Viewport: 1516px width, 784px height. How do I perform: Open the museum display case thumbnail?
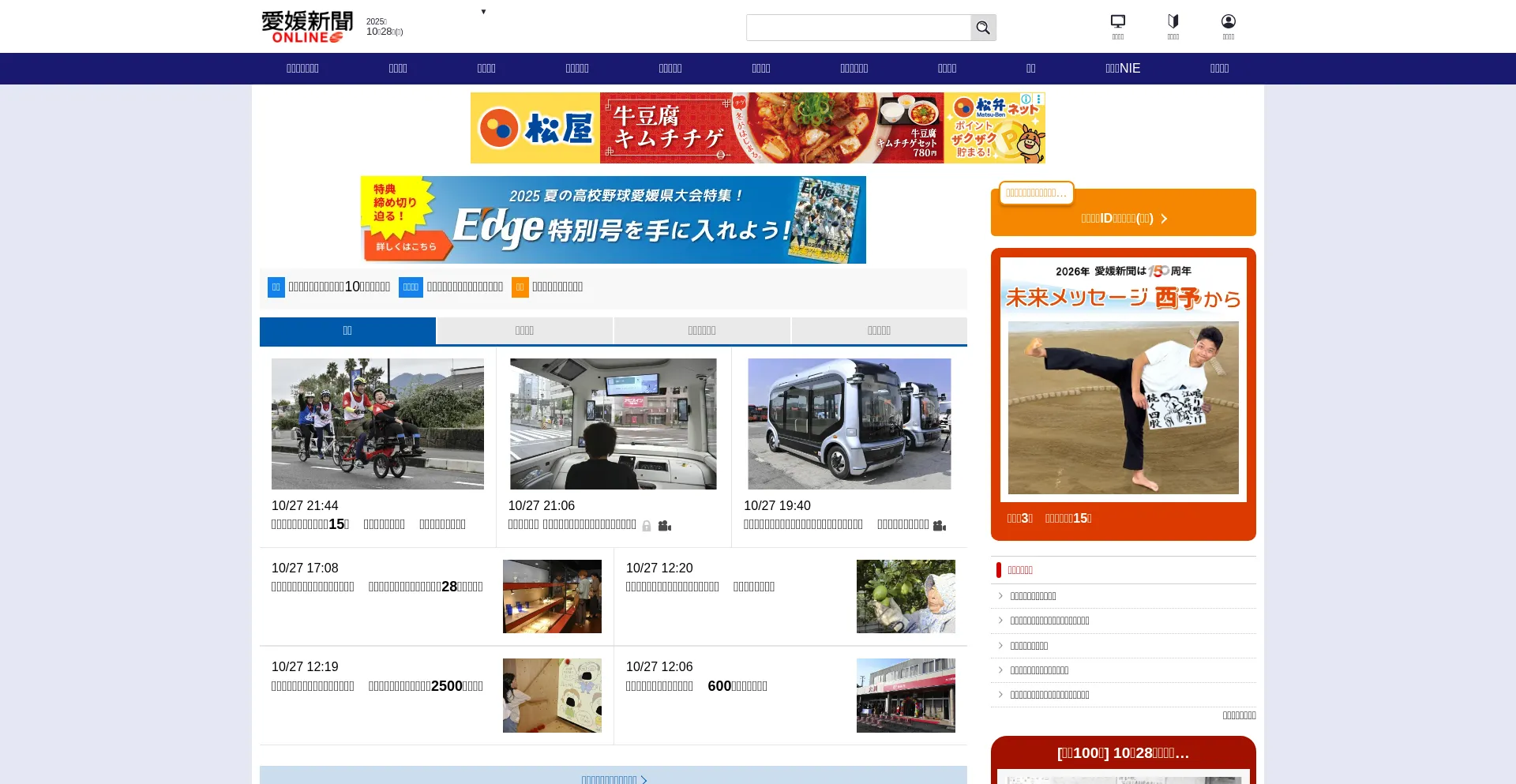[x=552, y=596]
